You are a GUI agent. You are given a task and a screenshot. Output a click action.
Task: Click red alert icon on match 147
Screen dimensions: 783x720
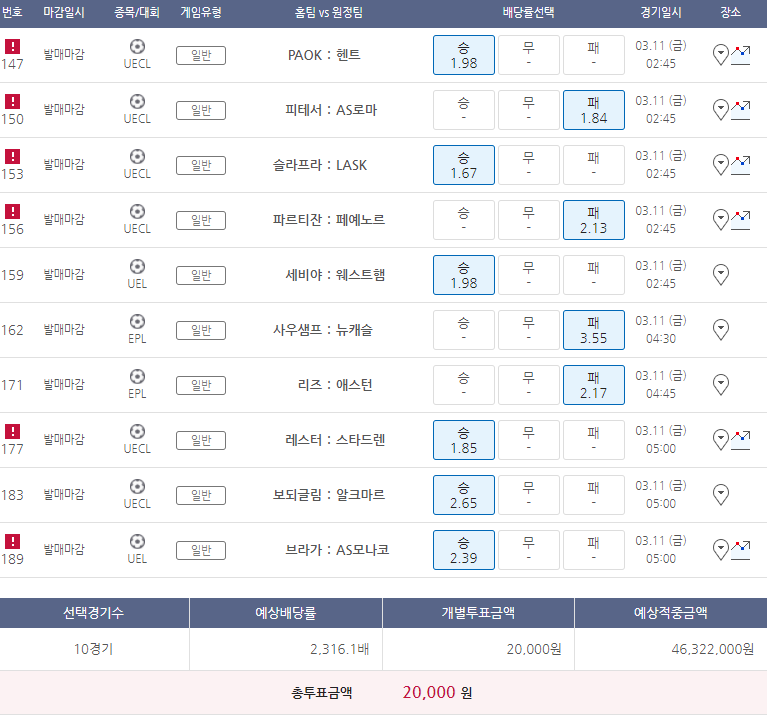click(x=12, y=46)
